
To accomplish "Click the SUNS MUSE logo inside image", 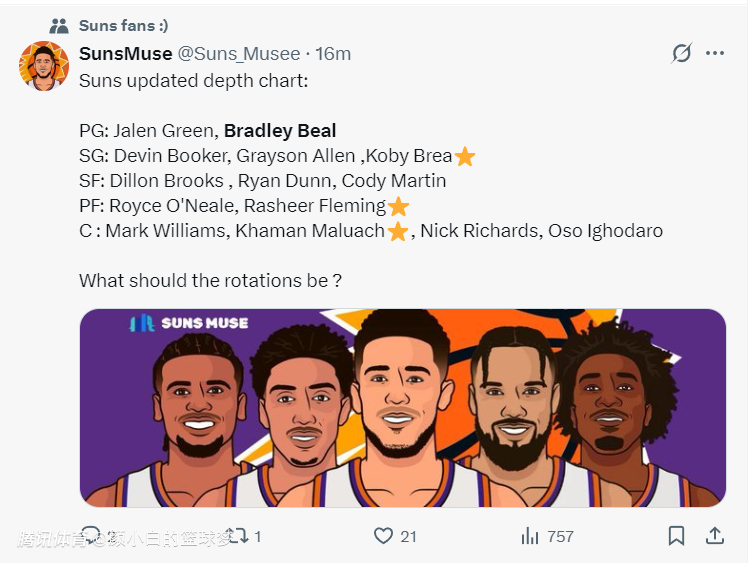I will (x=189, y=323).
